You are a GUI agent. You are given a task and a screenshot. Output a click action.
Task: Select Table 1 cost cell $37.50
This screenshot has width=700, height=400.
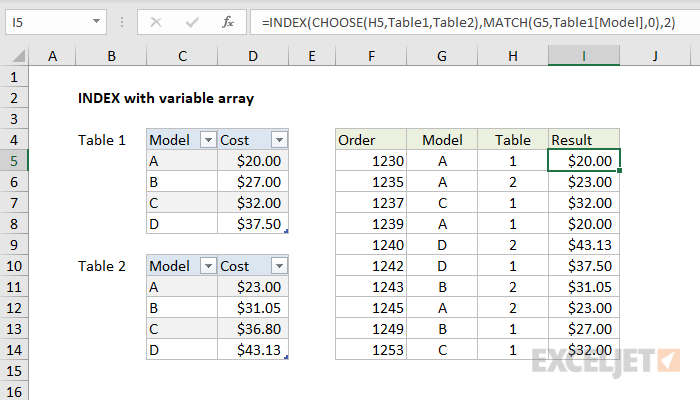(253, 224)
